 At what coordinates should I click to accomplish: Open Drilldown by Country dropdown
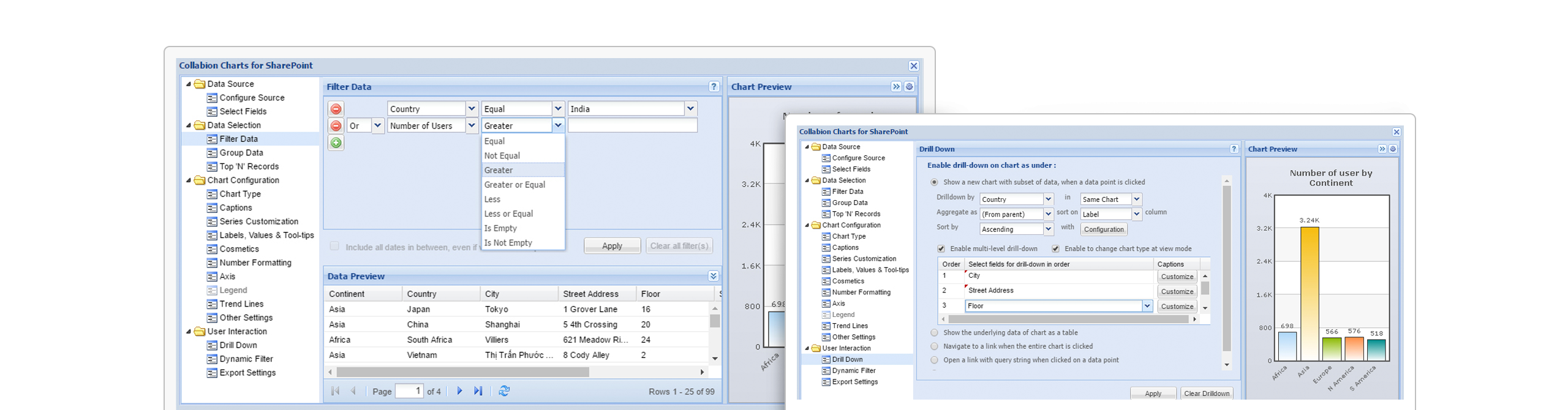1048,199
